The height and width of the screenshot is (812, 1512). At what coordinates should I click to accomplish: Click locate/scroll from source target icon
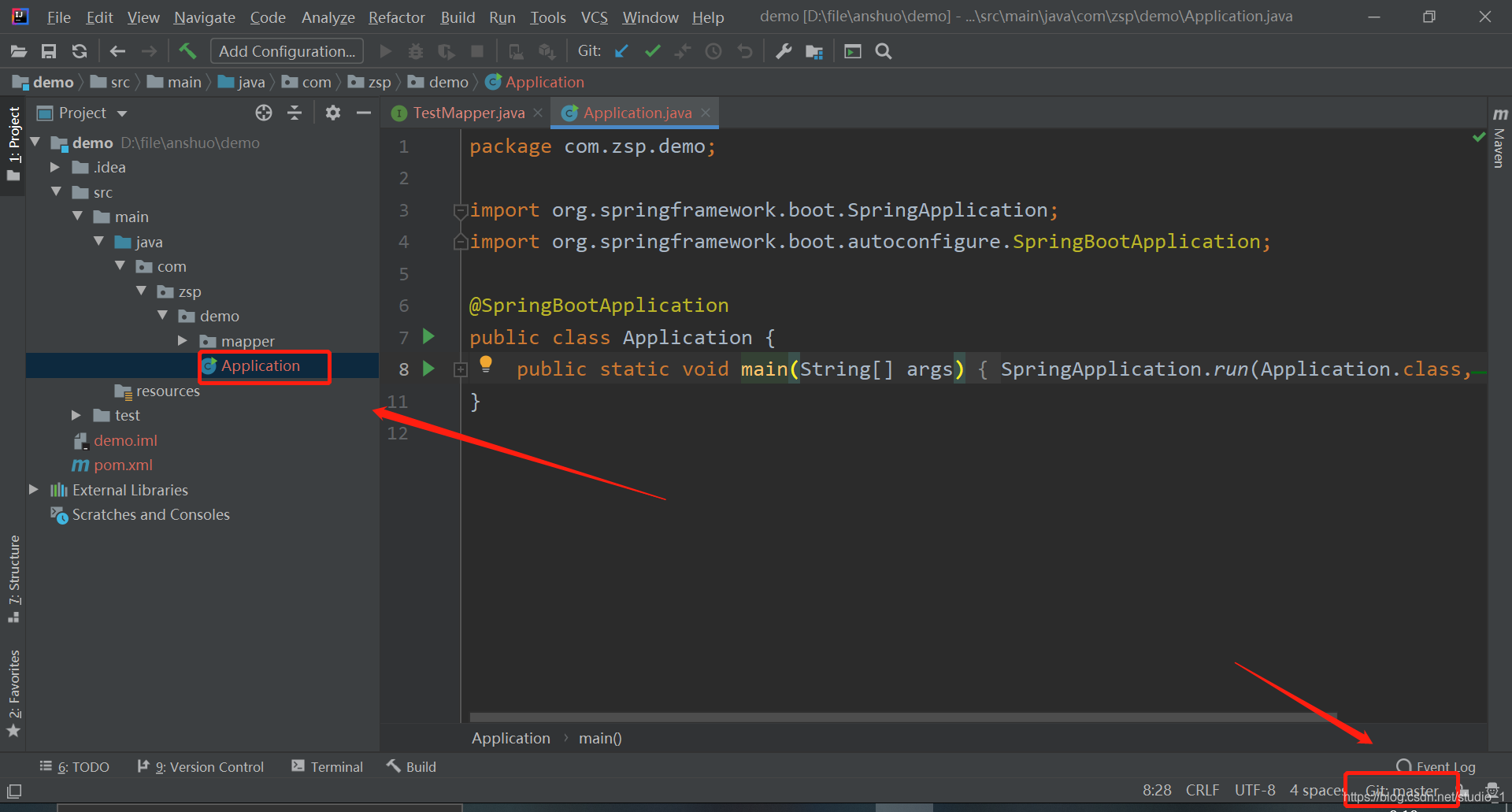point(264,113)
